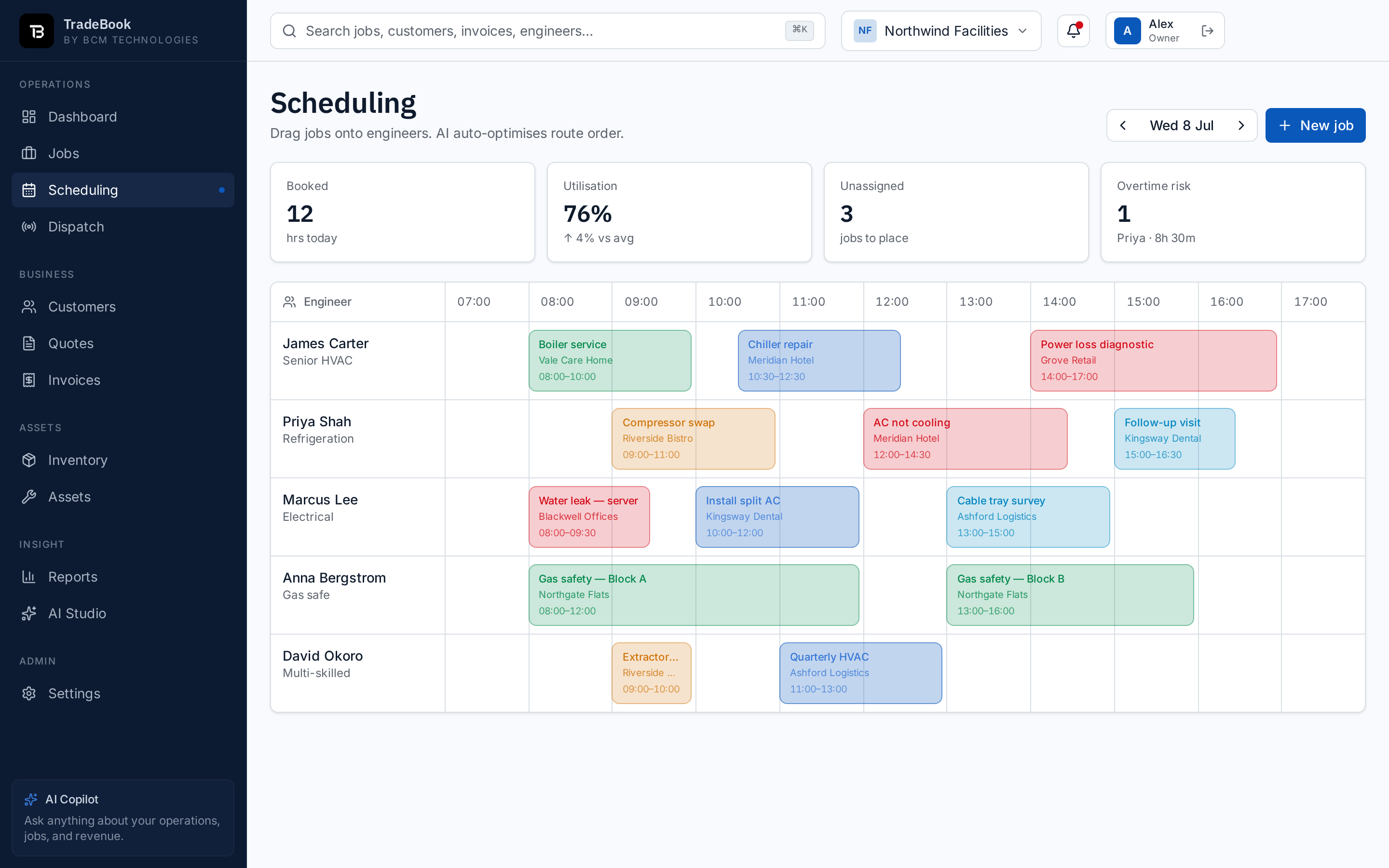The width and height of the screenshot is (1389, 868).
Task: Open the Dispatch menu item
Action: (123, 227)
